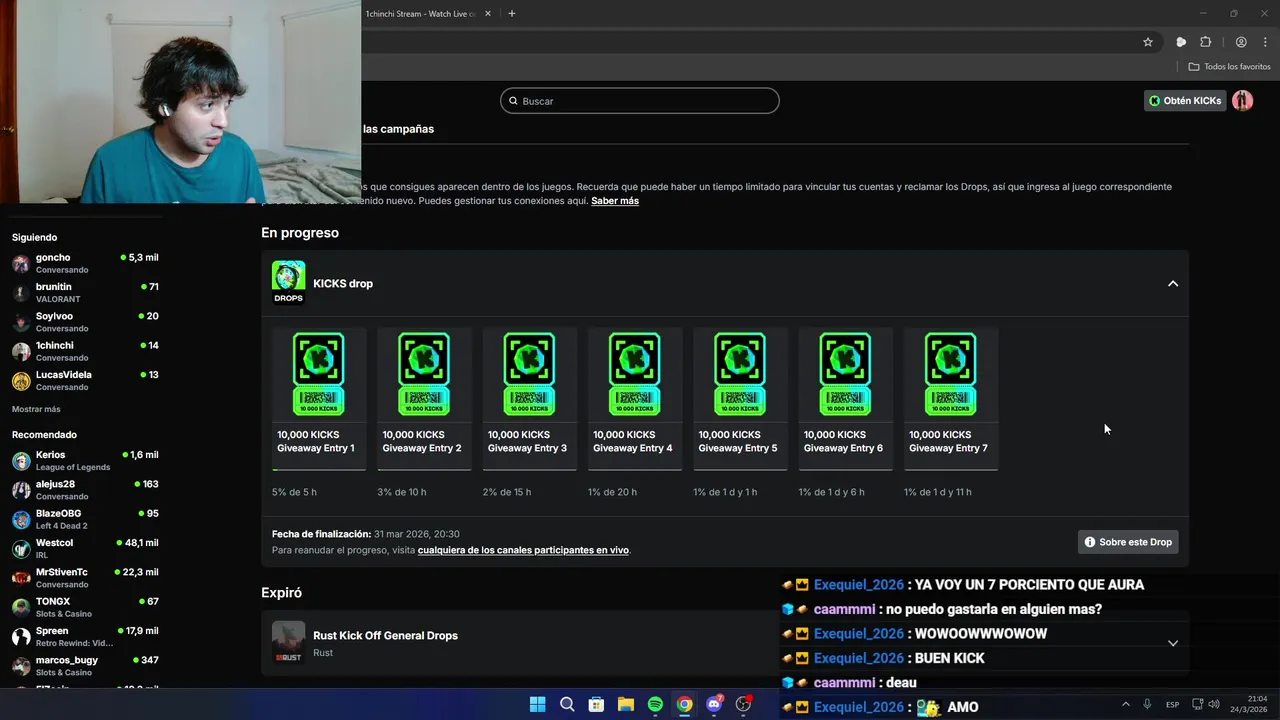This screenshot has height=720, width=1280.
Task: Click the Rust game thumbnail
Action: [x=288, y=642]
